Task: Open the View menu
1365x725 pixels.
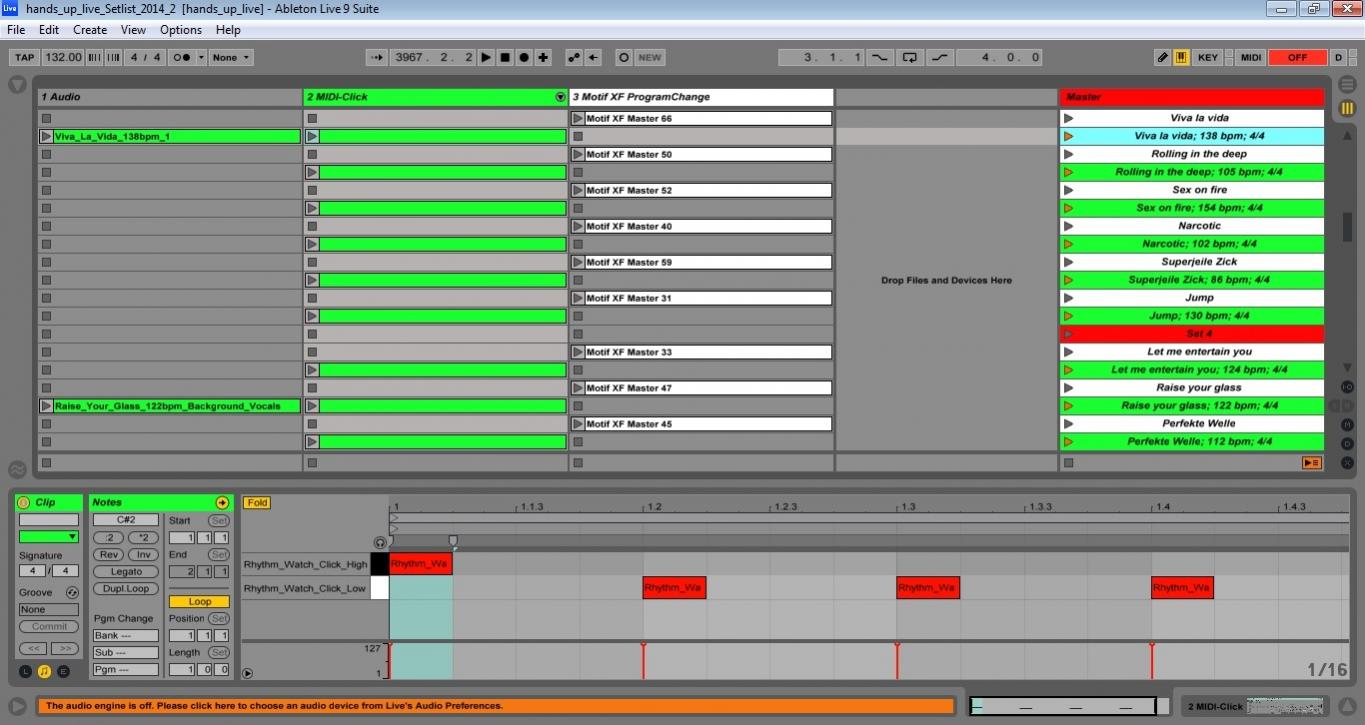Action: [133, 30]
